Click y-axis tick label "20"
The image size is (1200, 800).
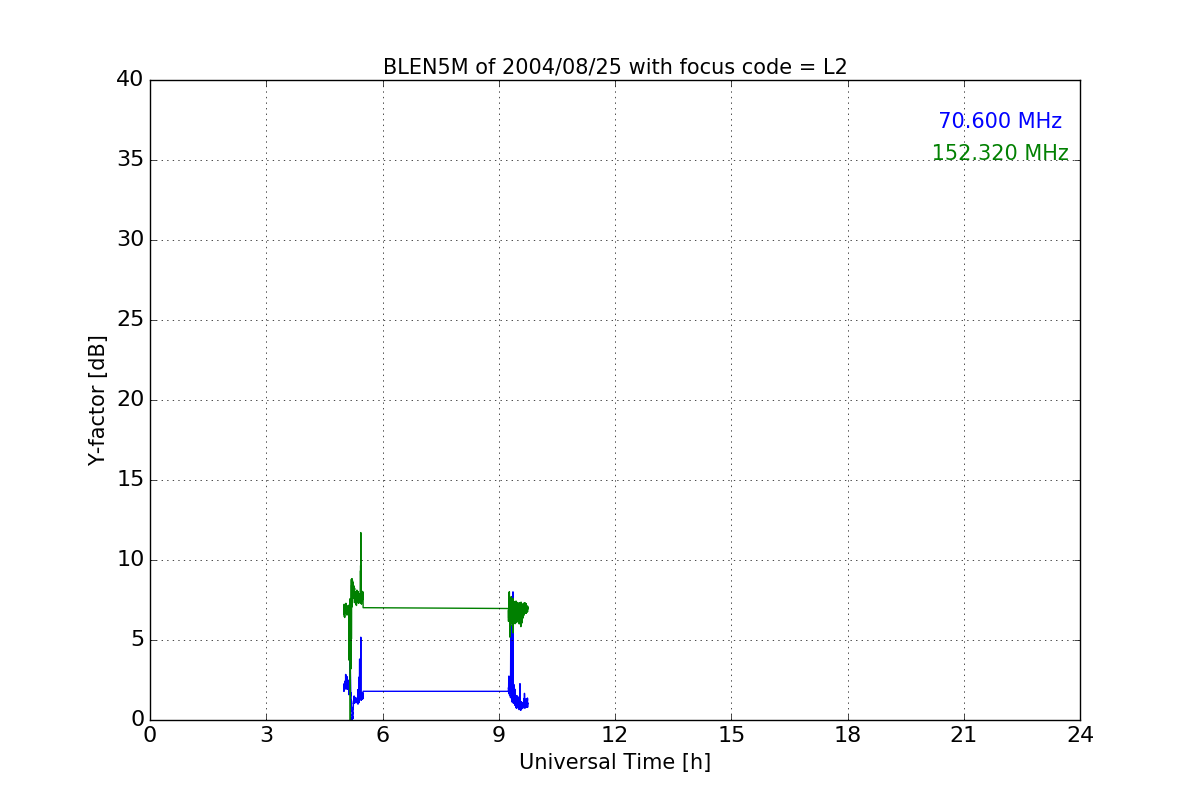pos(130,400)
